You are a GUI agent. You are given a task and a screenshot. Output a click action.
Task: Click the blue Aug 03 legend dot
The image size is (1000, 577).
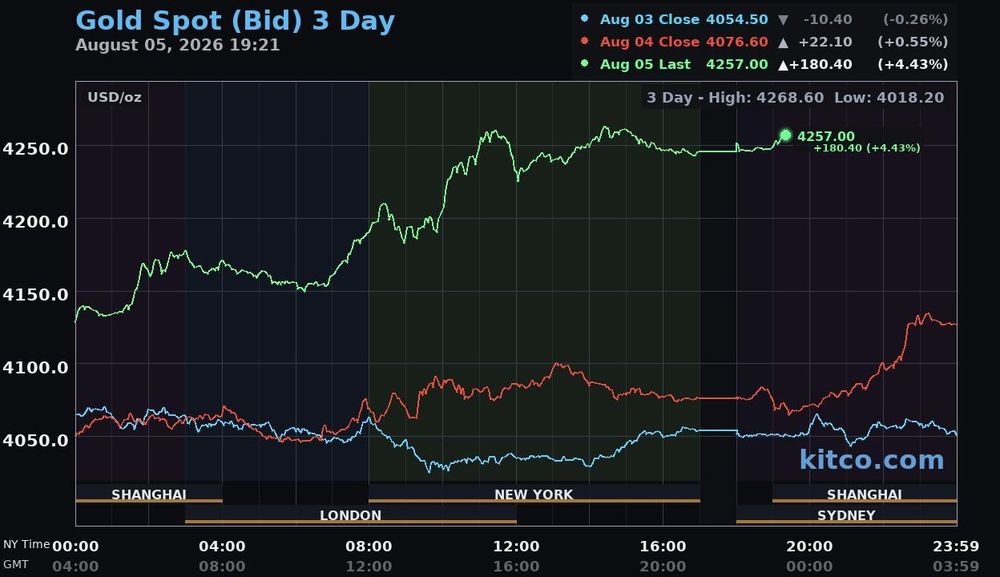pyautogui.click(x=584, y=18)
